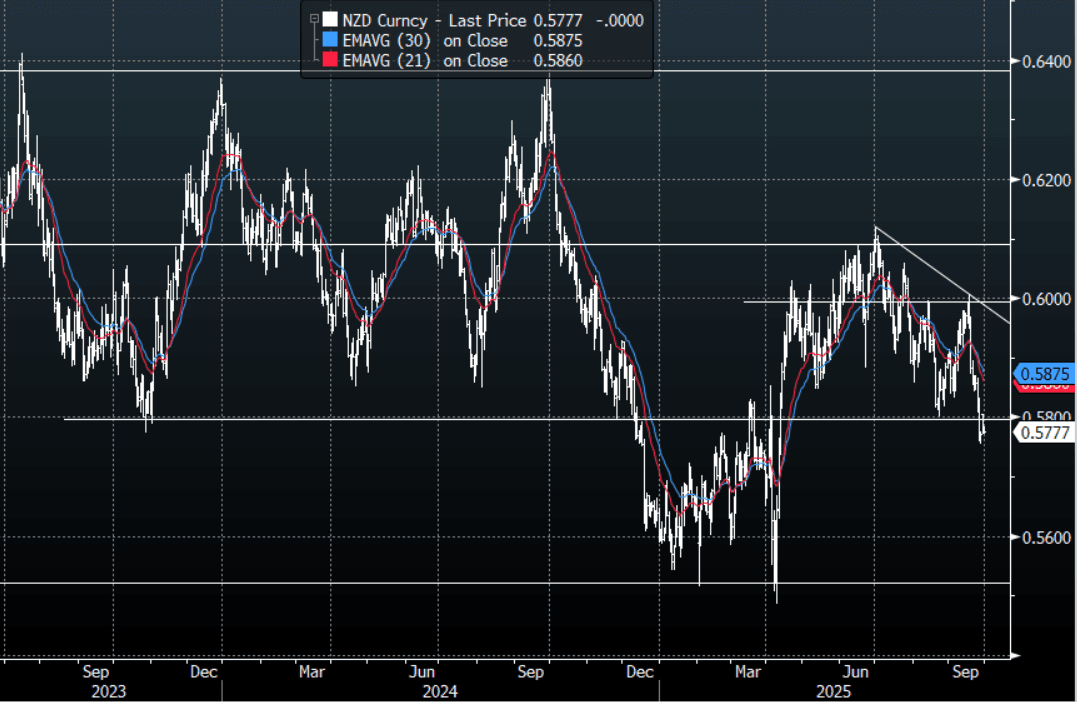Click the white NZD Curncy color swatch
Viewport: 1077px width, 702px height.
click(x=328, y=20)
